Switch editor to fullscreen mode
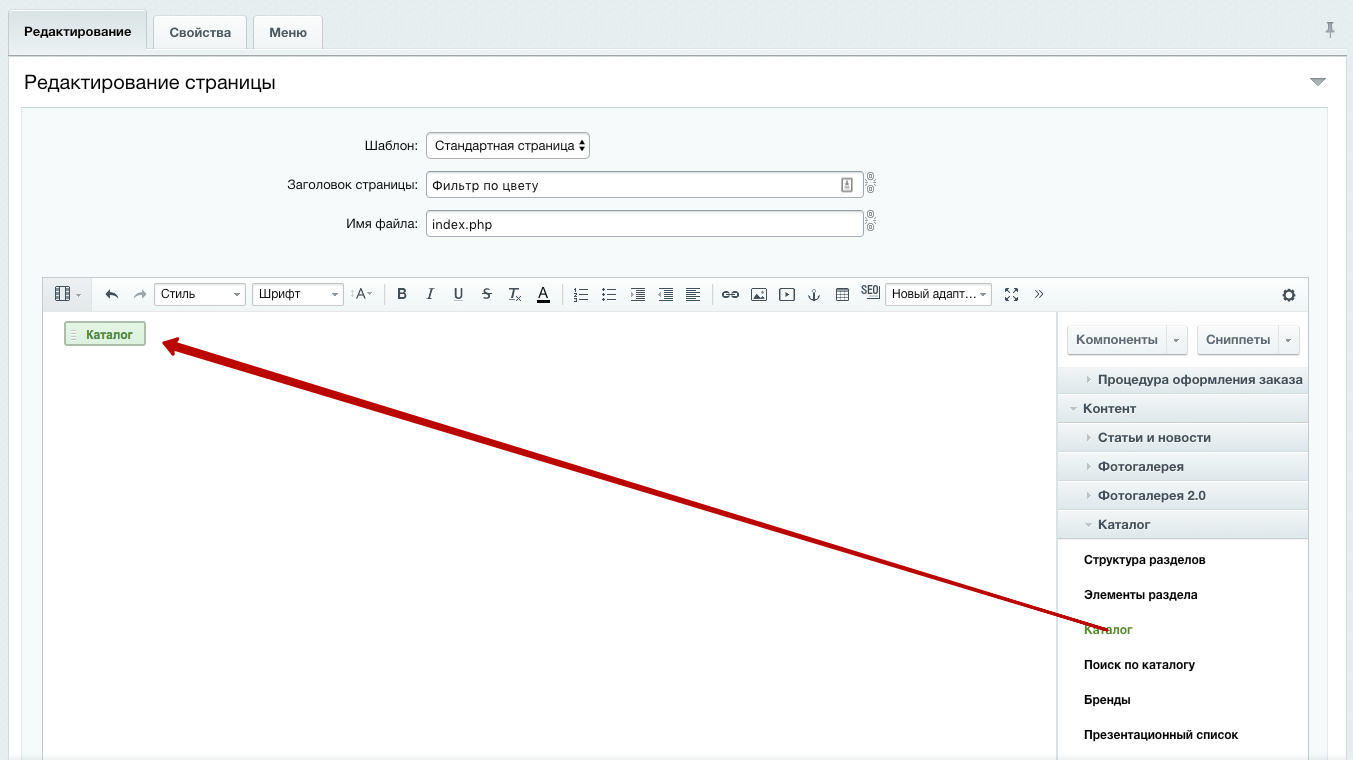Viewport: 1353px width, 760px height. [1011, 294]
